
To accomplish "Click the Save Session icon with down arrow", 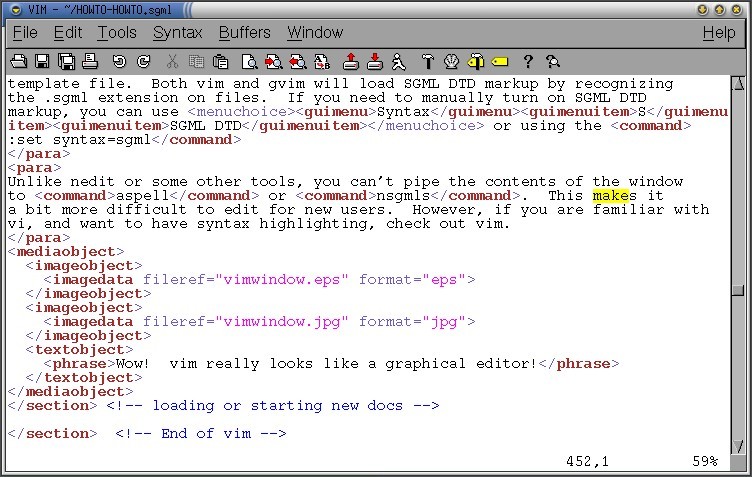I will click(375, 61).
